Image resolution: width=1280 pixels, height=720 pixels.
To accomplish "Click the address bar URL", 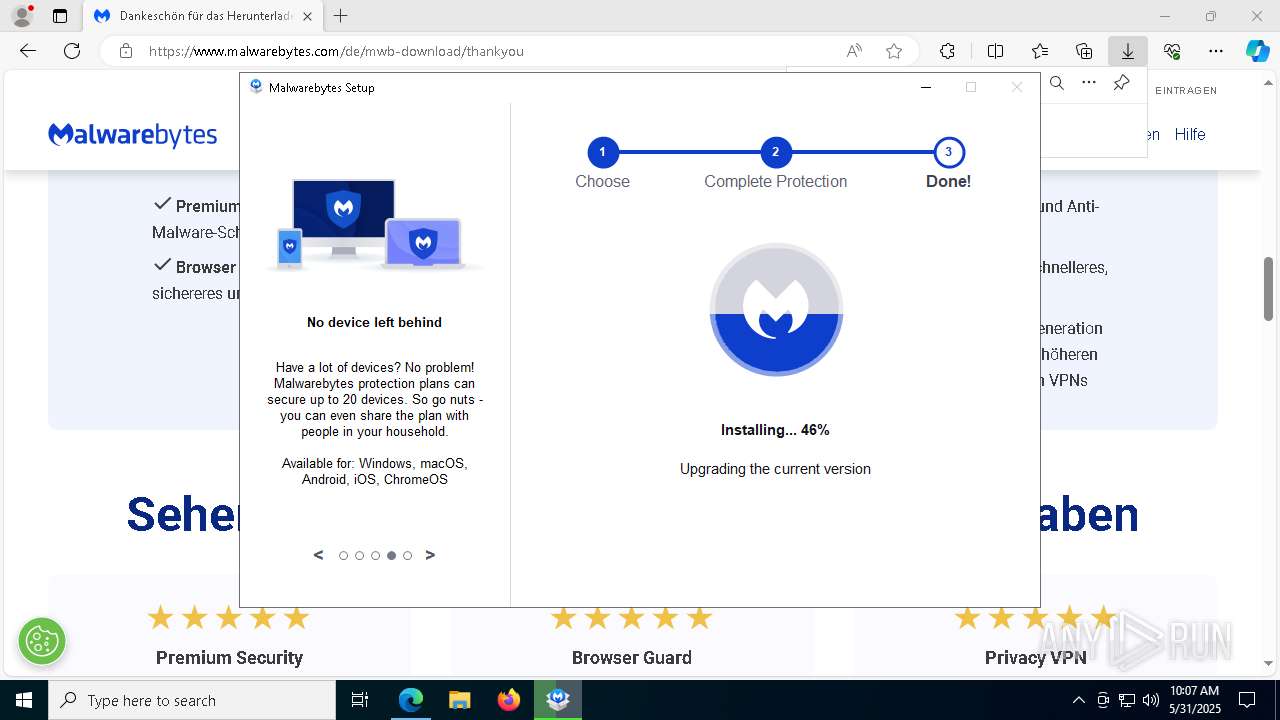I will tap(336, 51).
